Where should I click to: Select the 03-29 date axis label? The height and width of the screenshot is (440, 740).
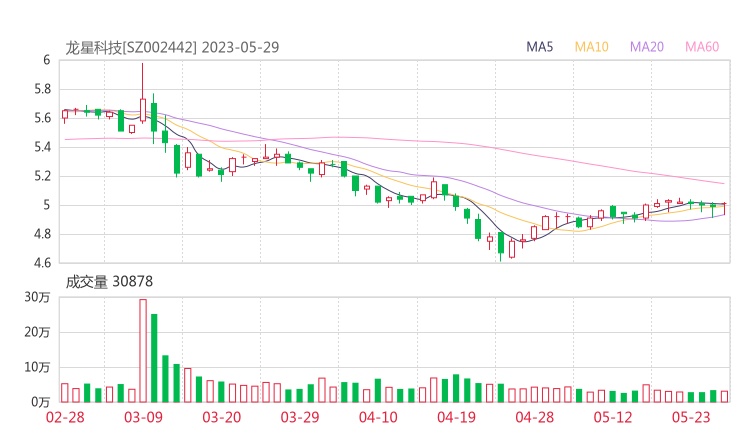(300, 417)
